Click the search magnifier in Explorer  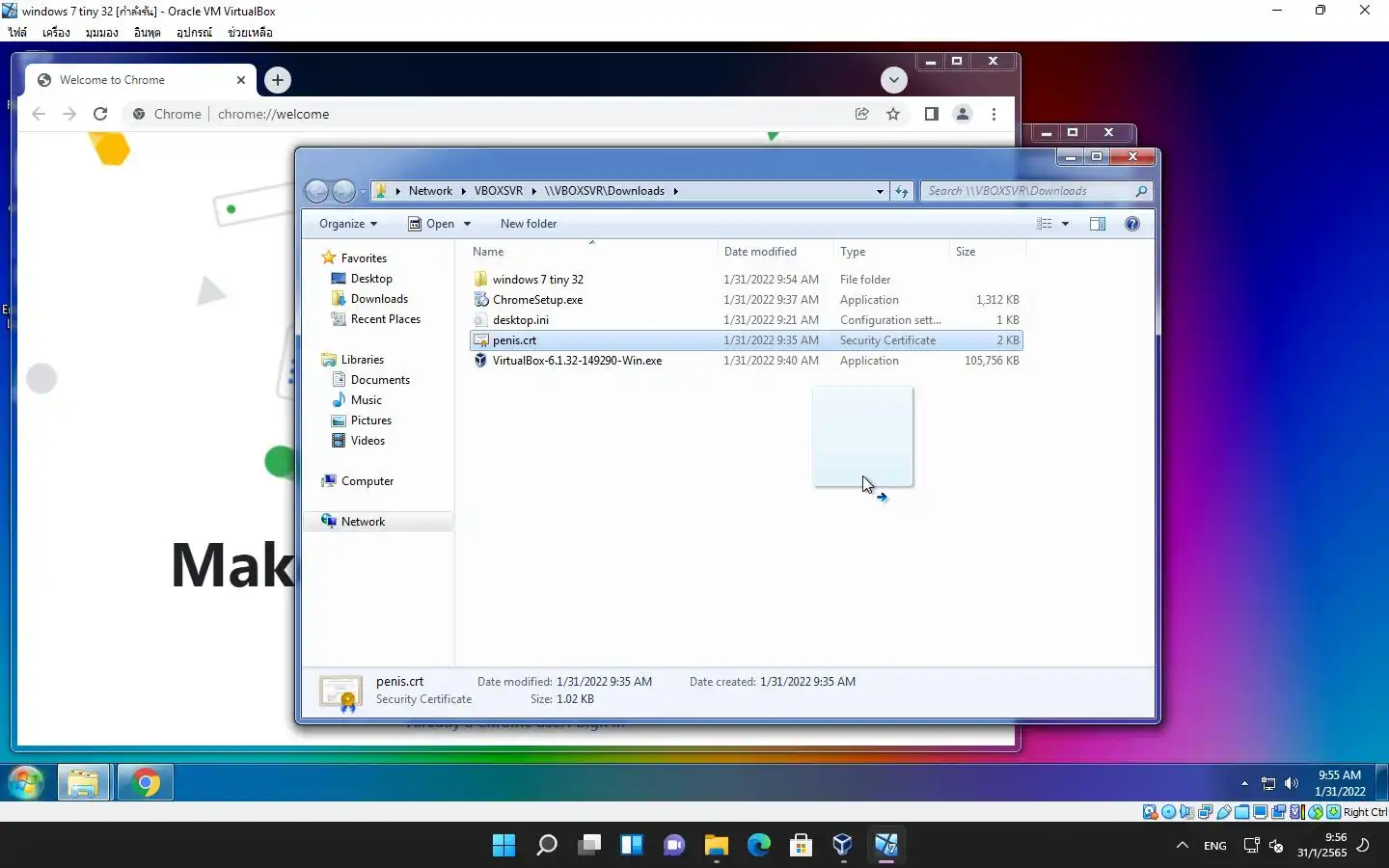pos(1141,191)
